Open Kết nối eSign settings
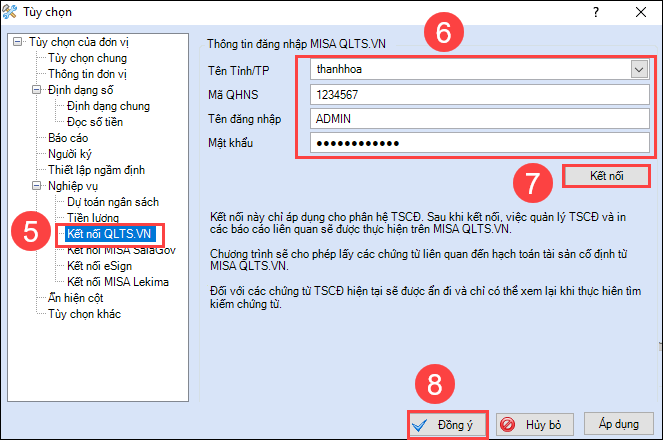This screenshot has height=440, width=663. click(x=99, y=266)
